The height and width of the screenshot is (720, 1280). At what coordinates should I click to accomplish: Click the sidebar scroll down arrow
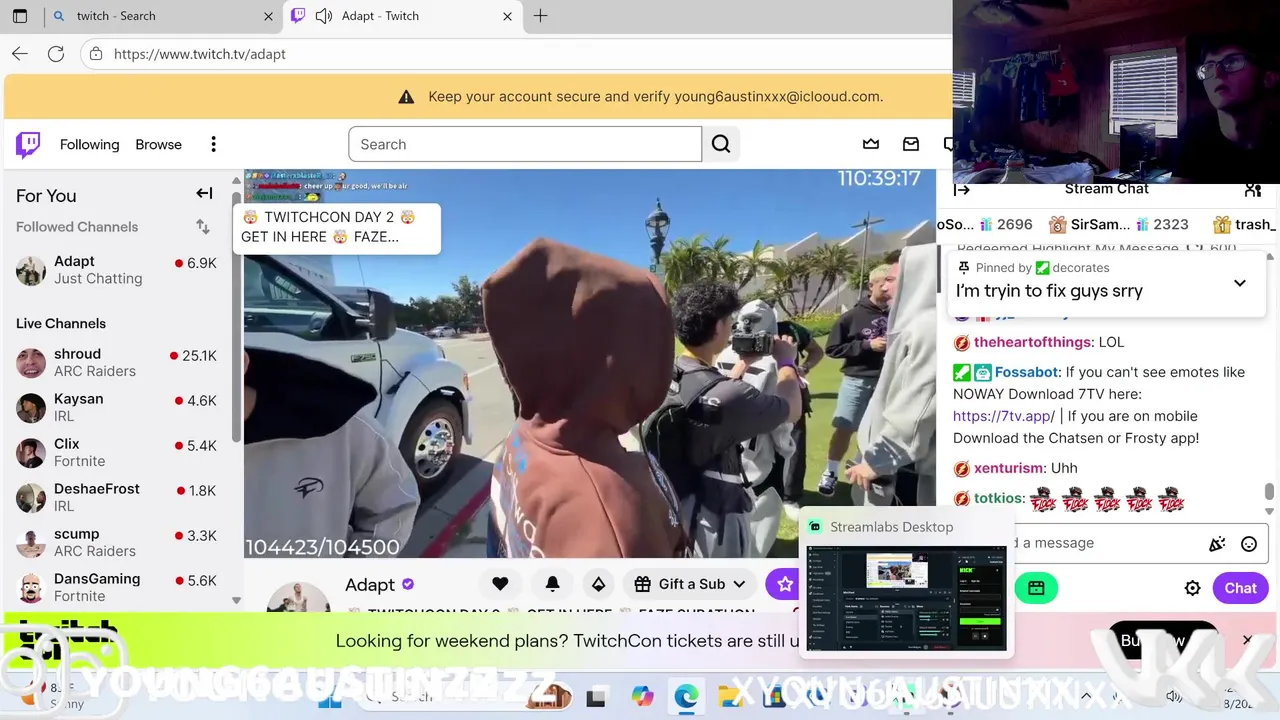(237, 601)
